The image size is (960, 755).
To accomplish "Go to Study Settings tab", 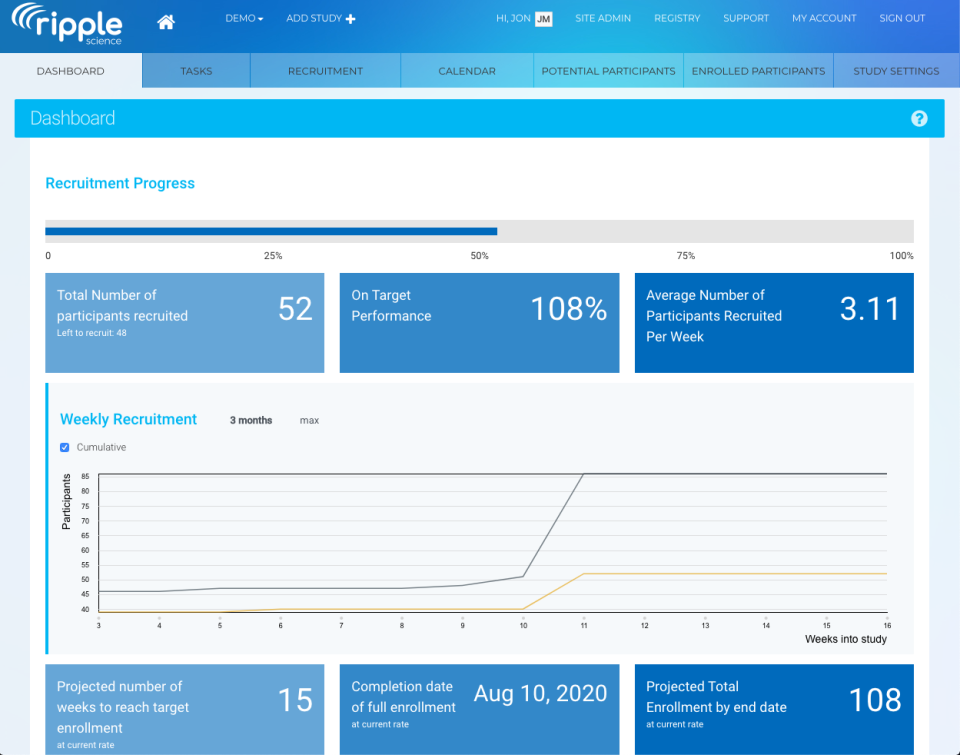I will (896, 70).
